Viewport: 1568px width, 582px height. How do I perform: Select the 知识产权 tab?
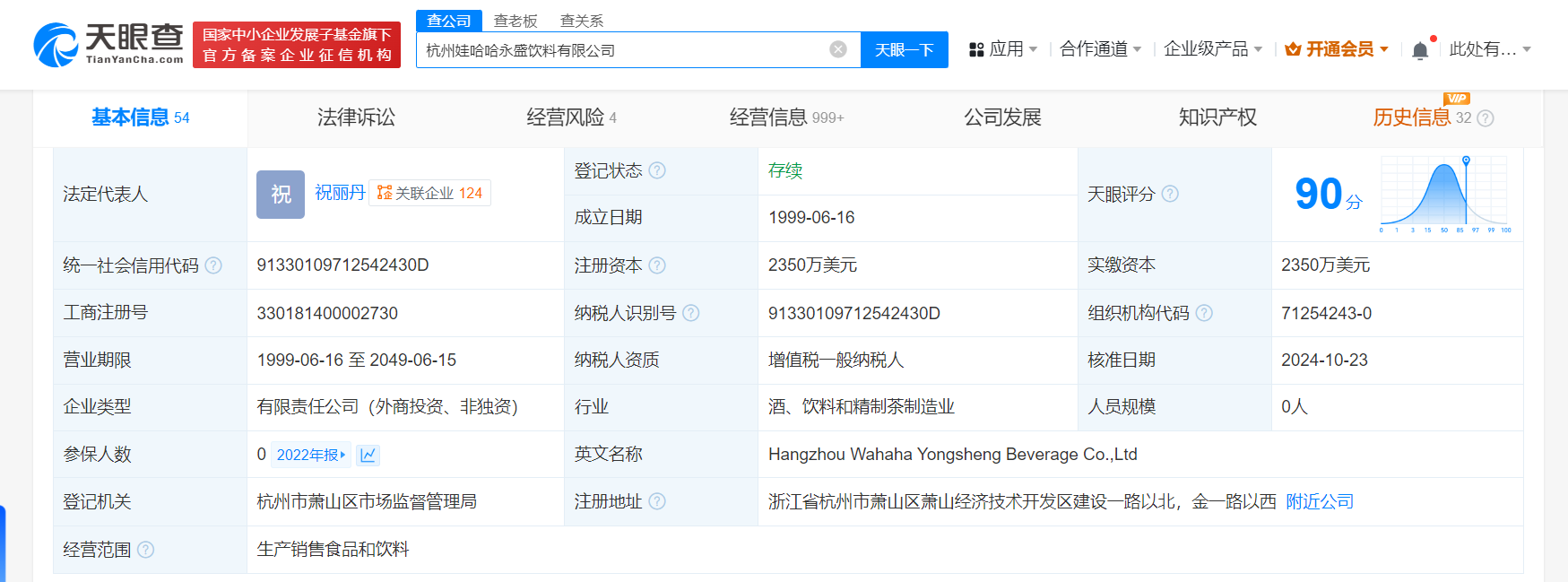pyautogui.click(x=1217, y=117)
